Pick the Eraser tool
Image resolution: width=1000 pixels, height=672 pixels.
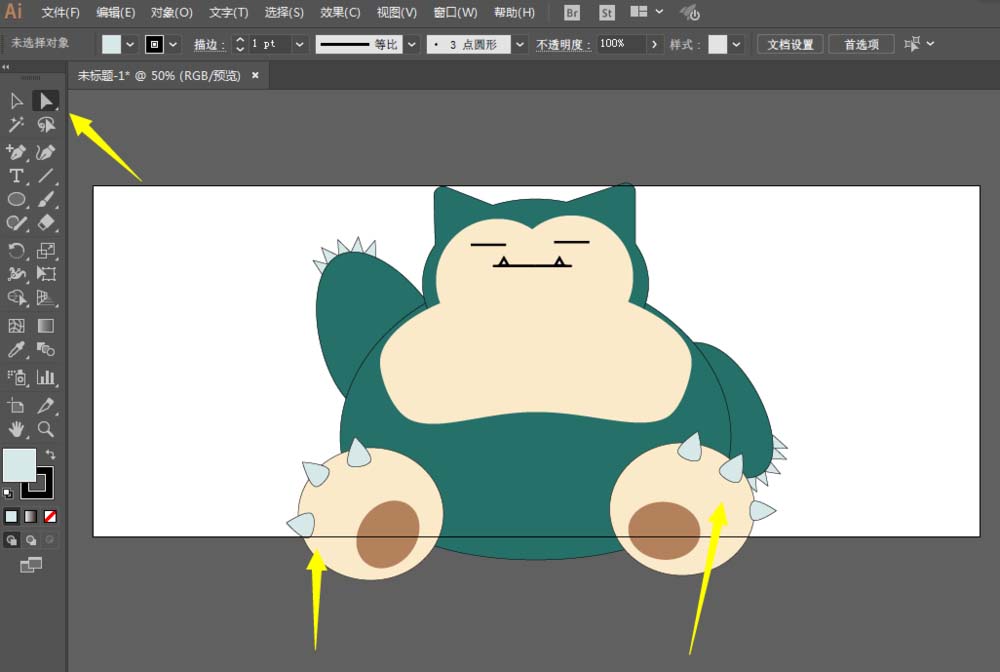(46, 223)
